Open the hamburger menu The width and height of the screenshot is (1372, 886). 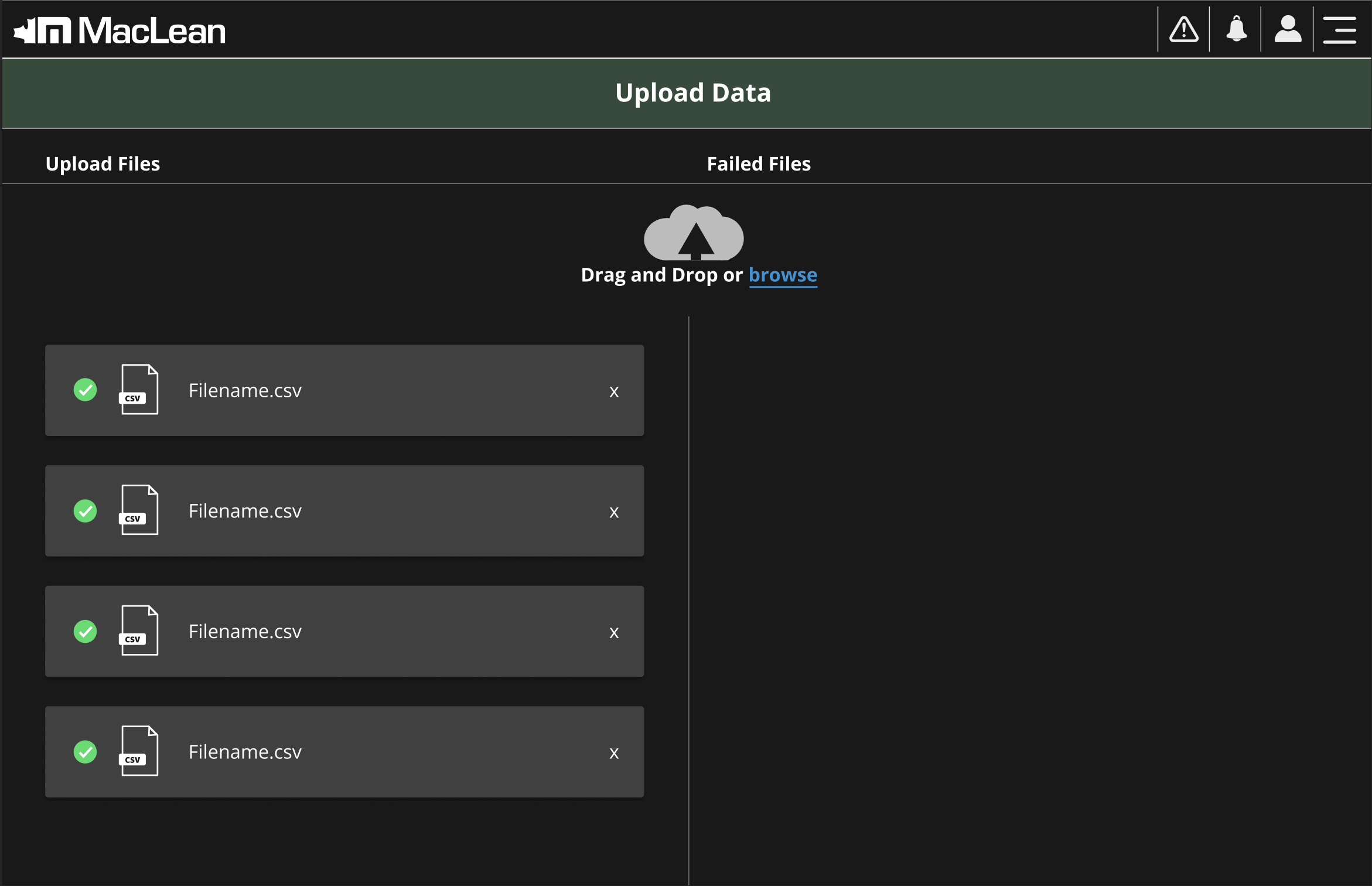coord(1339,30)
